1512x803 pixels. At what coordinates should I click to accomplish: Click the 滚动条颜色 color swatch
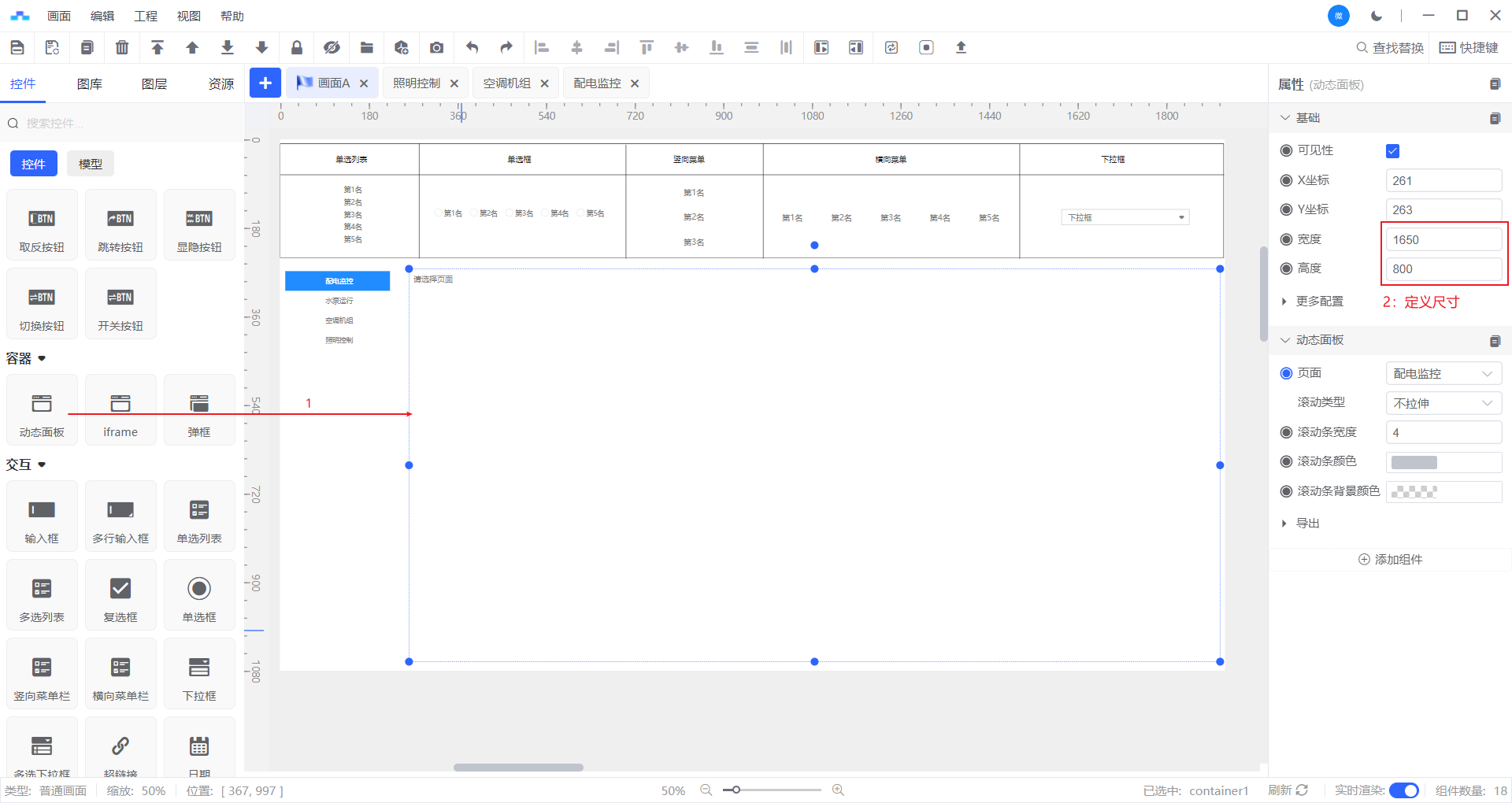click(x=1414, y=462)
